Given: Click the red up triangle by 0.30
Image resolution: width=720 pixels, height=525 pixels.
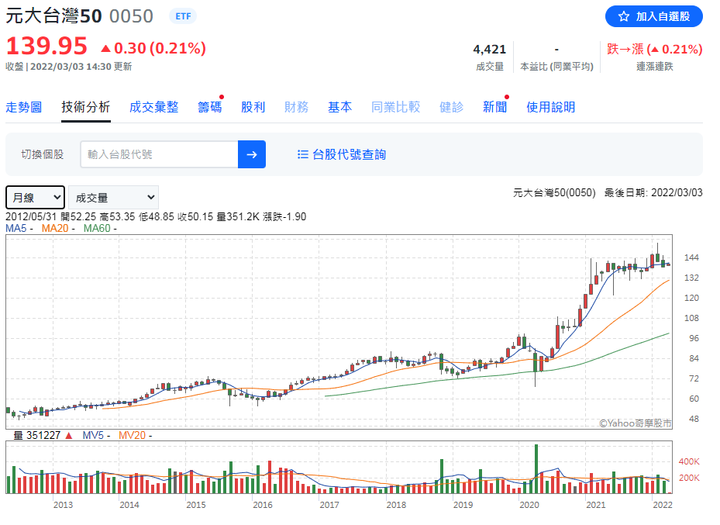Looking at the screenshot, I should (106, 48).
